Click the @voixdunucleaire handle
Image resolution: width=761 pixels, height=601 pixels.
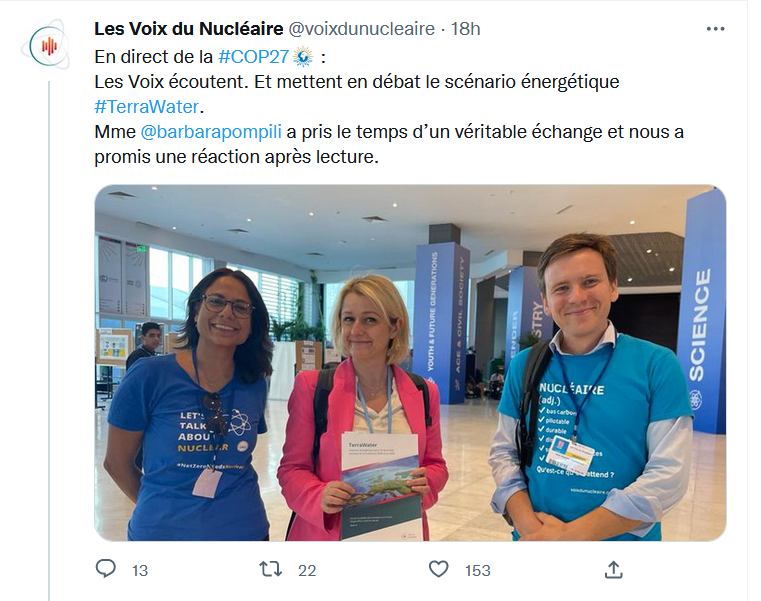[362, 29]
